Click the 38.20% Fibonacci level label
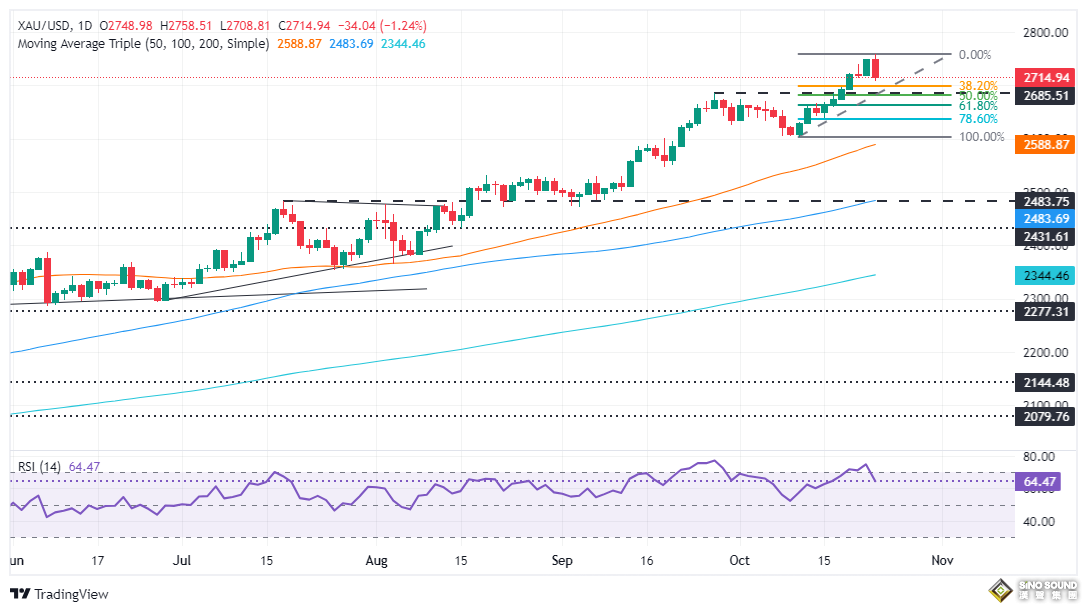Screen dimensions: 1087x612 pos(978,86)
